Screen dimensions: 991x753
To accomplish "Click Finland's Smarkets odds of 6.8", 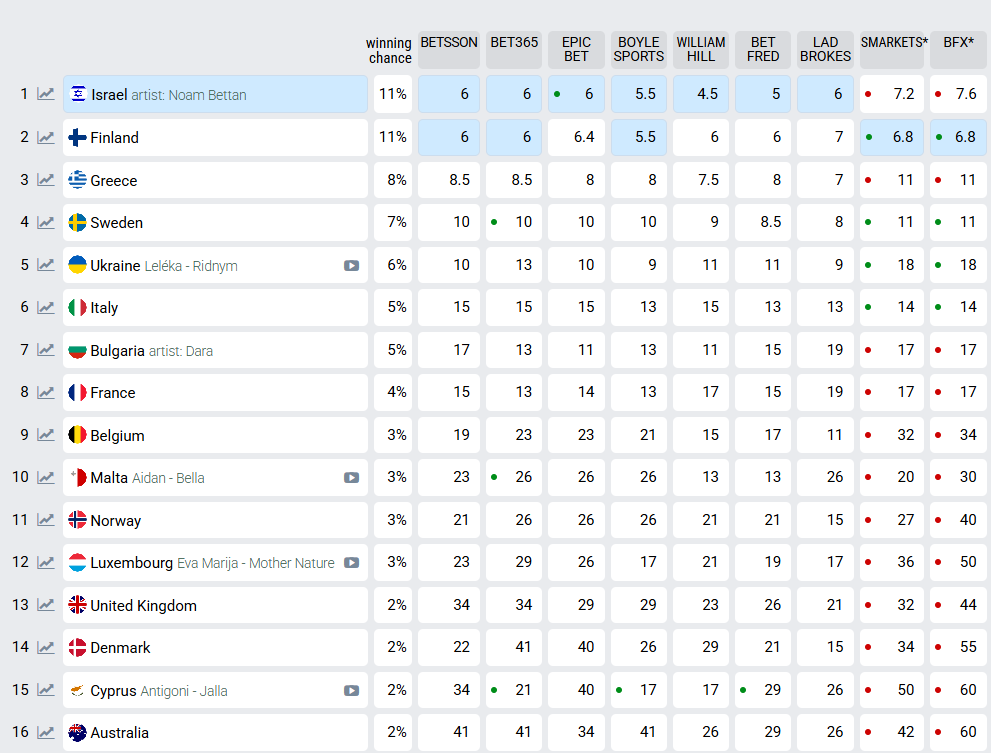I will point(892,137).
